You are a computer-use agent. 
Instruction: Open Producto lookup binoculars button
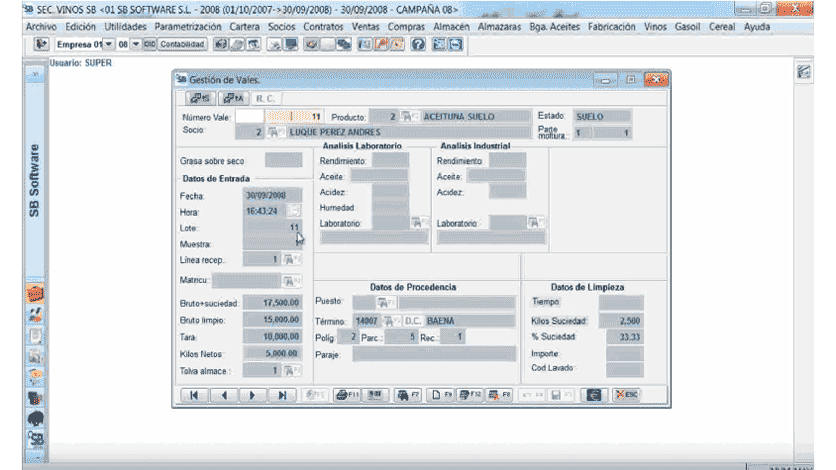(410, 117)
